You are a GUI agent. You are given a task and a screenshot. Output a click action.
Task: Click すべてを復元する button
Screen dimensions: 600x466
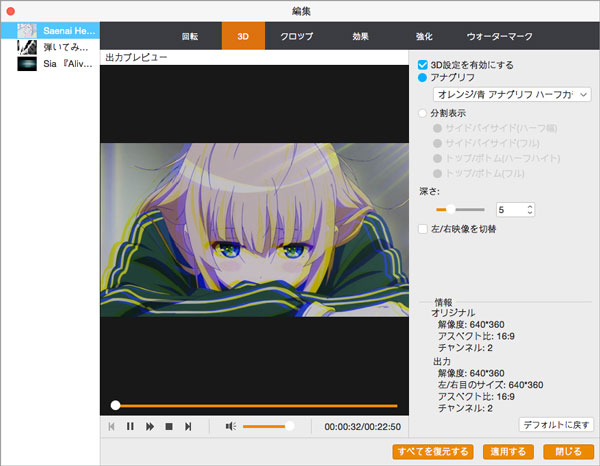[433, 451]
